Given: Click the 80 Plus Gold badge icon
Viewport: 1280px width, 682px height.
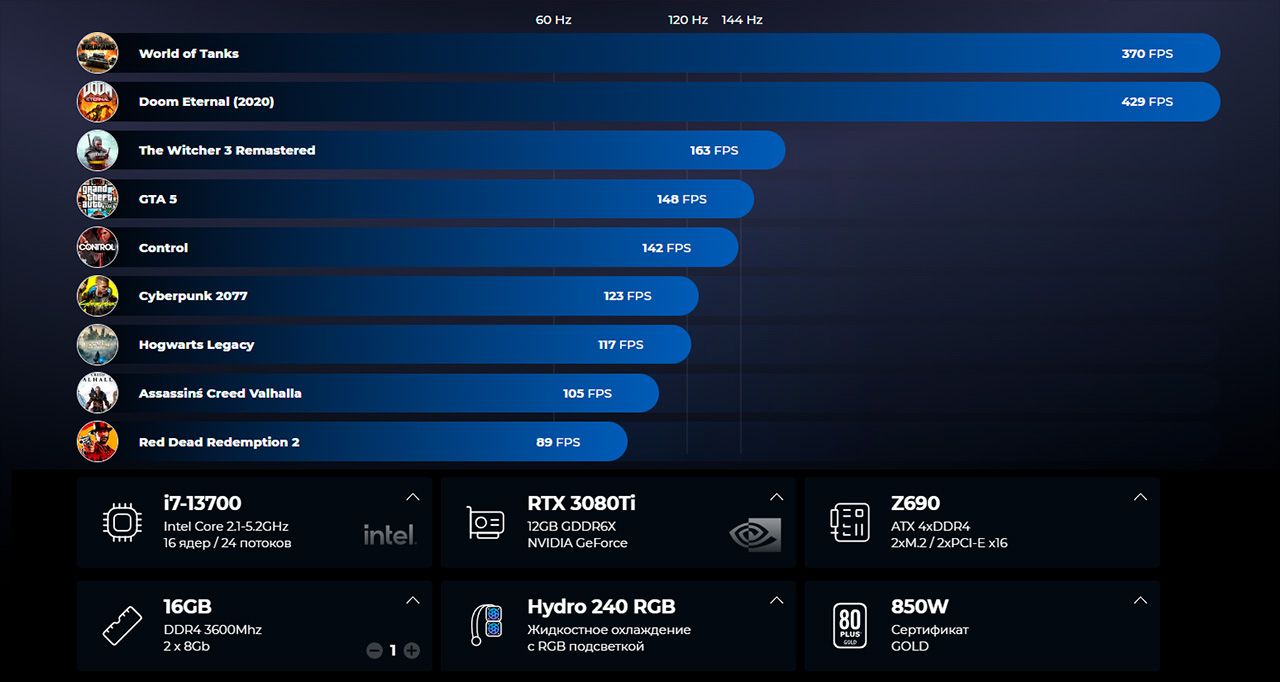Looking at the screenshot, I should point(850,625).
